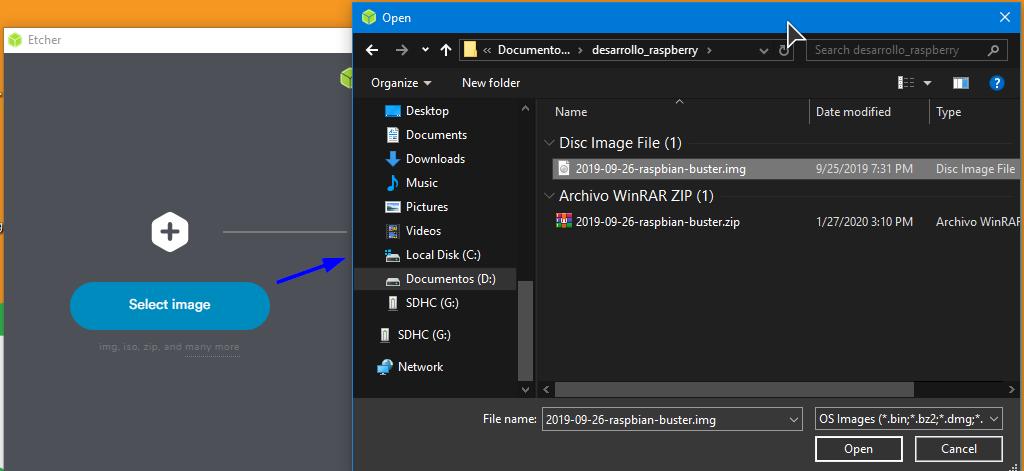Click the Open button
This screenshot has height=471, width=1024.
858,449
